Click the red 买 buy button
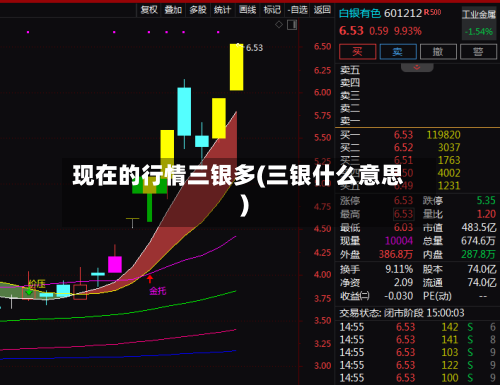 [357, 52]
